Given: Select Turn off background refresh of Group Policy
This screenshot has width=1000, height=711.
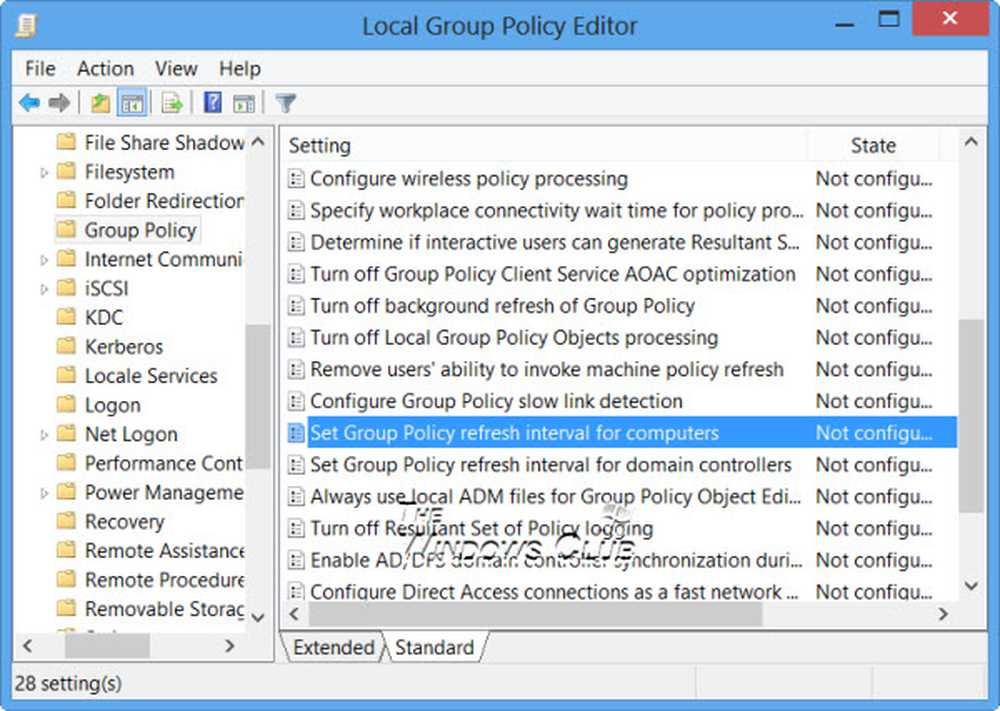Looking at the screenshot, I should [x=502, y=306].
